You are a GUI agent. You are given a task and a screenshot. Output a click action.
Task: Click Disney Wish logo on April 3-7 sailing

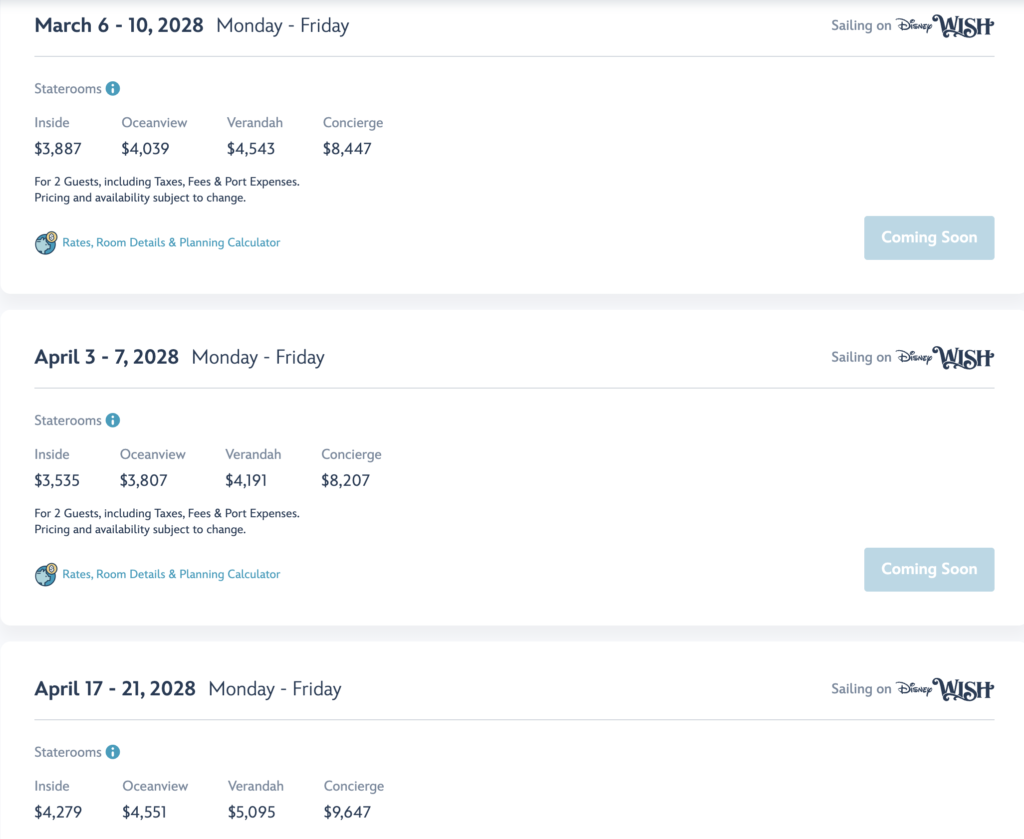[945, 358]
